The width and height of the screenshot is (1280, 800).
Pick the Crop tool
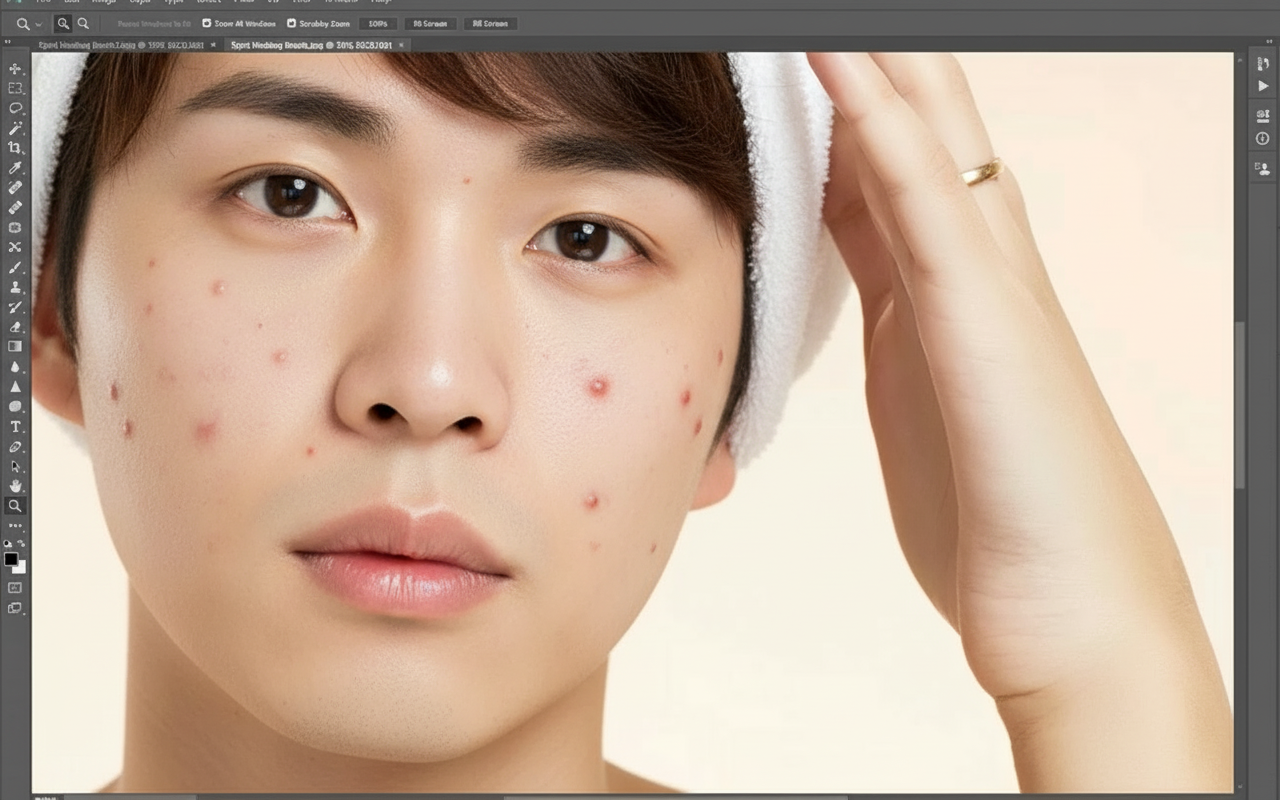(x=15, y=148)
